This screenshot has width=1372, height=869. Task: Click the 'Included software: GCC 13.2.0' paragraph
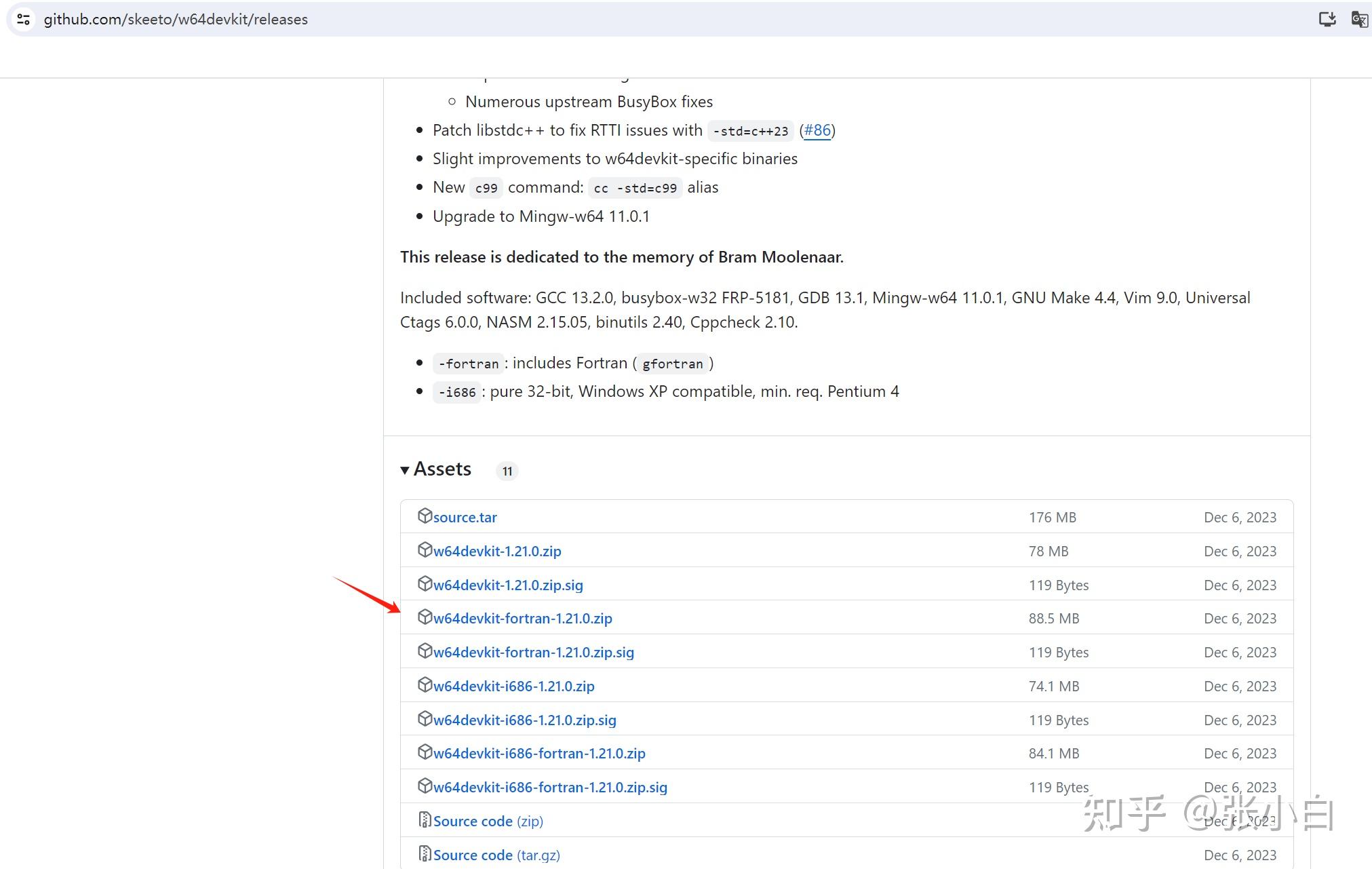click(825, 309)
